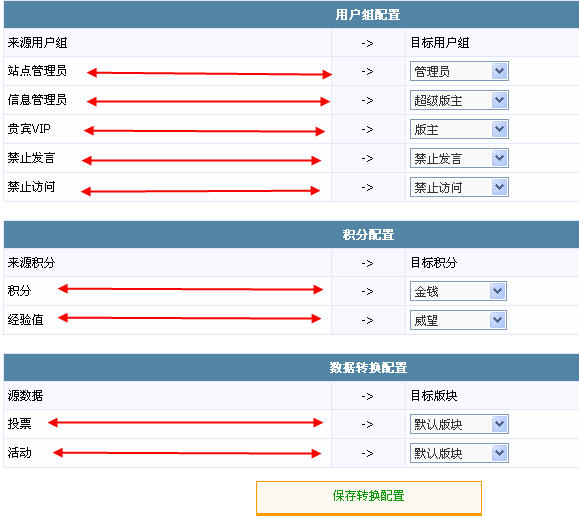Open the 金钱 target points dropdown
Screen dimensions: 579x516
[x=458, y=291]
